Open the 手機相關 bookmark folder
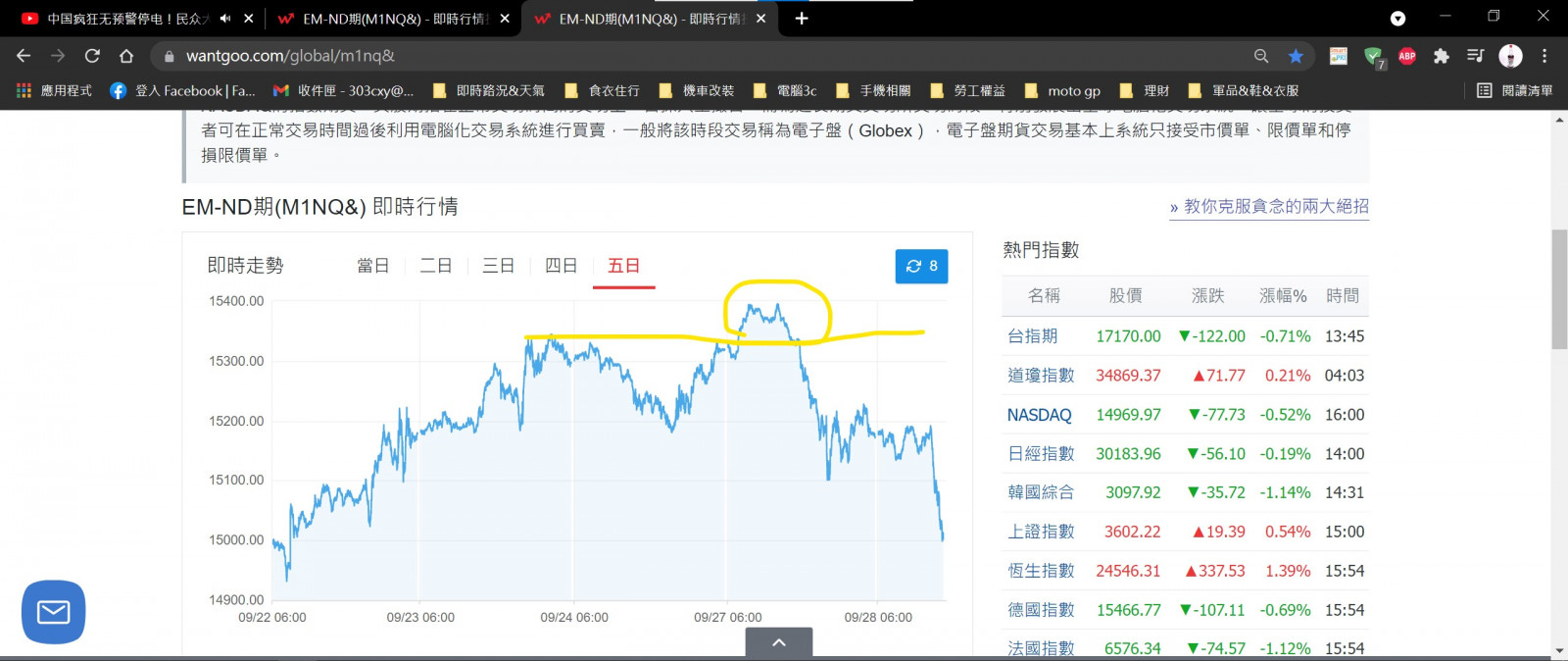This screenshot has width=1568, height=661. coord(873,90)
